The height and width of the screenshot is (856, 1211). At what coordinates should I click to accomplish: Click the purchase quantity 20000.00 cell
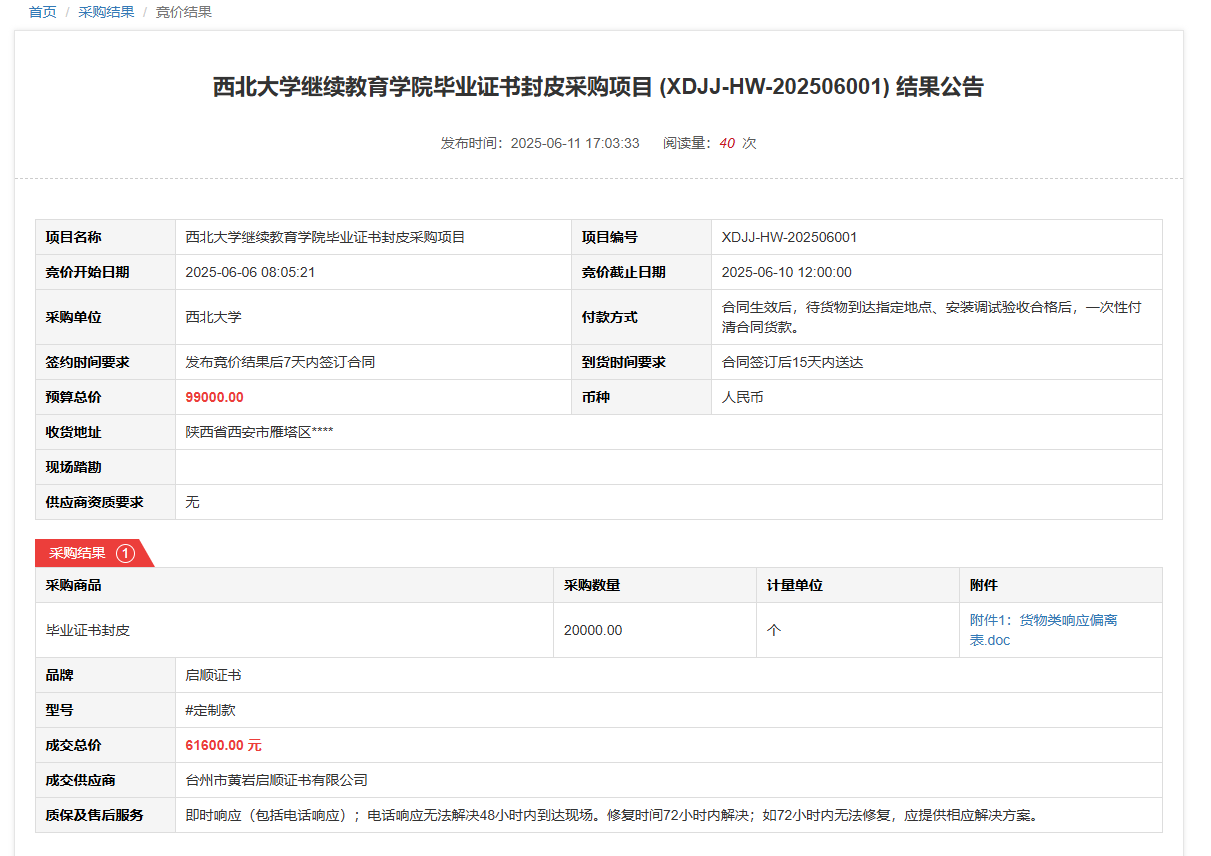pos(593,630)
